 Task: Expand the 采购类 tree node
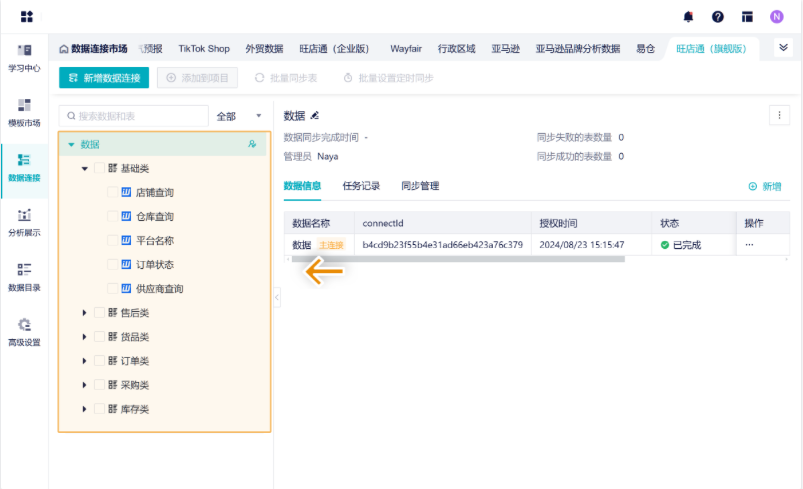(x=84, y=385)
